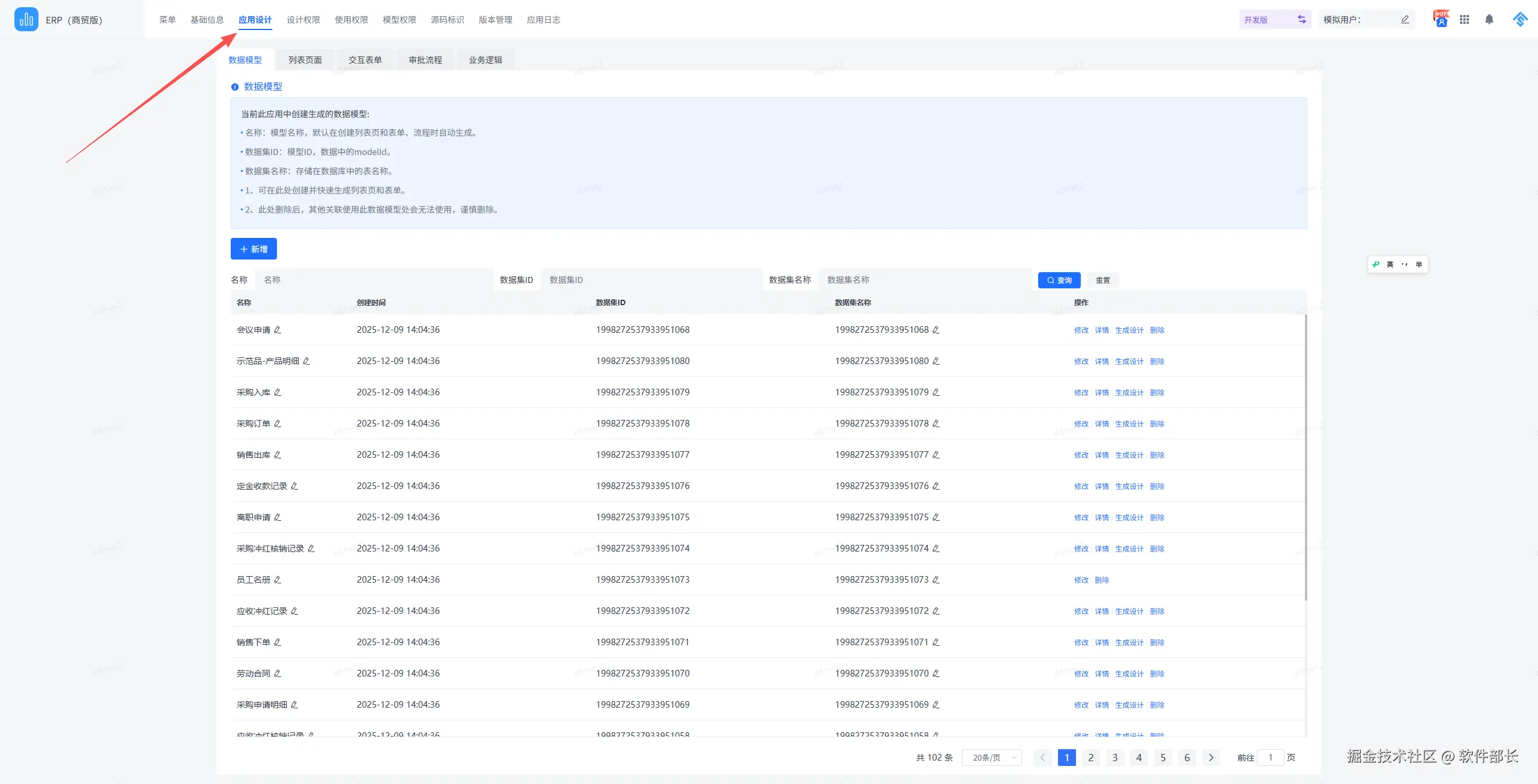Open the 版本管理 menu item
This screenshot has width=1538, height=784.
point(495,20)
